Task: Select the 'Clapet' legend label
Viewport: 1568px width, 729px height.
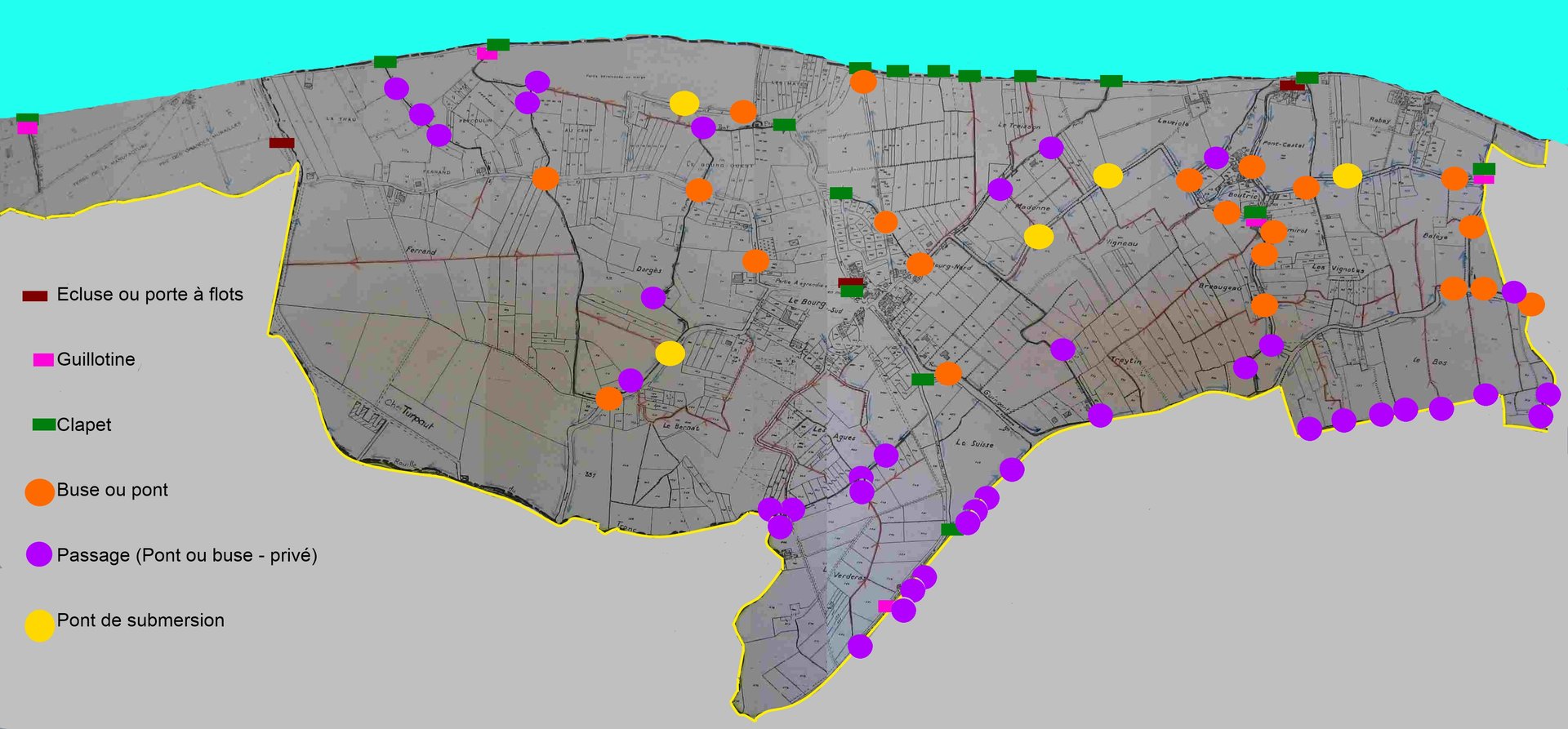Action: (x=84, y=425)
